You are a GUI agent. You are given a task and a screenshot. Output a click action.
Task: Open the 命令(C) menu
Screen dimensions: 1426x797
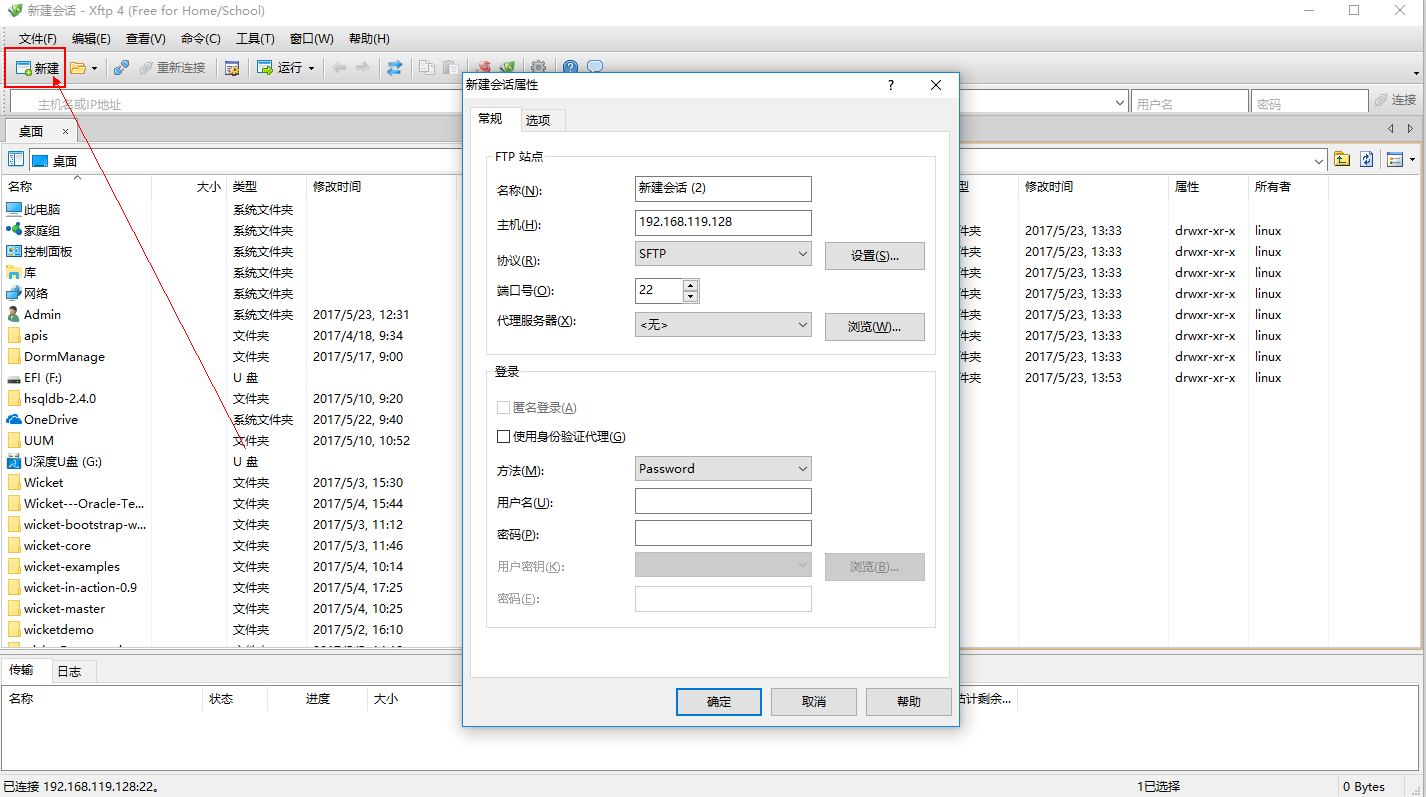(x=201, y=38)
